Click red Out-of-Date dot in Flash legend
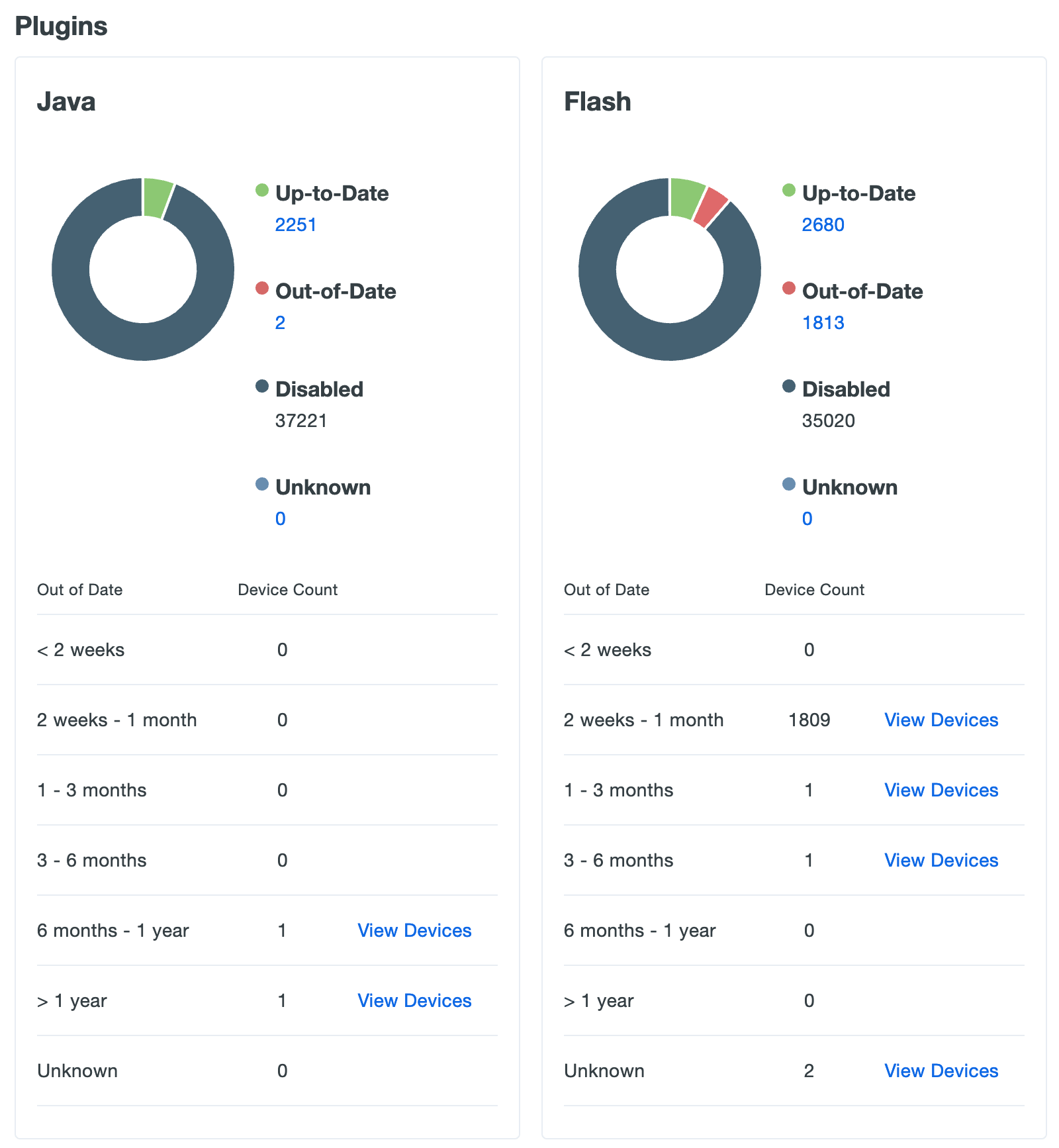Viewport: 1059px width, 1148px height. (x=789, y=289)
